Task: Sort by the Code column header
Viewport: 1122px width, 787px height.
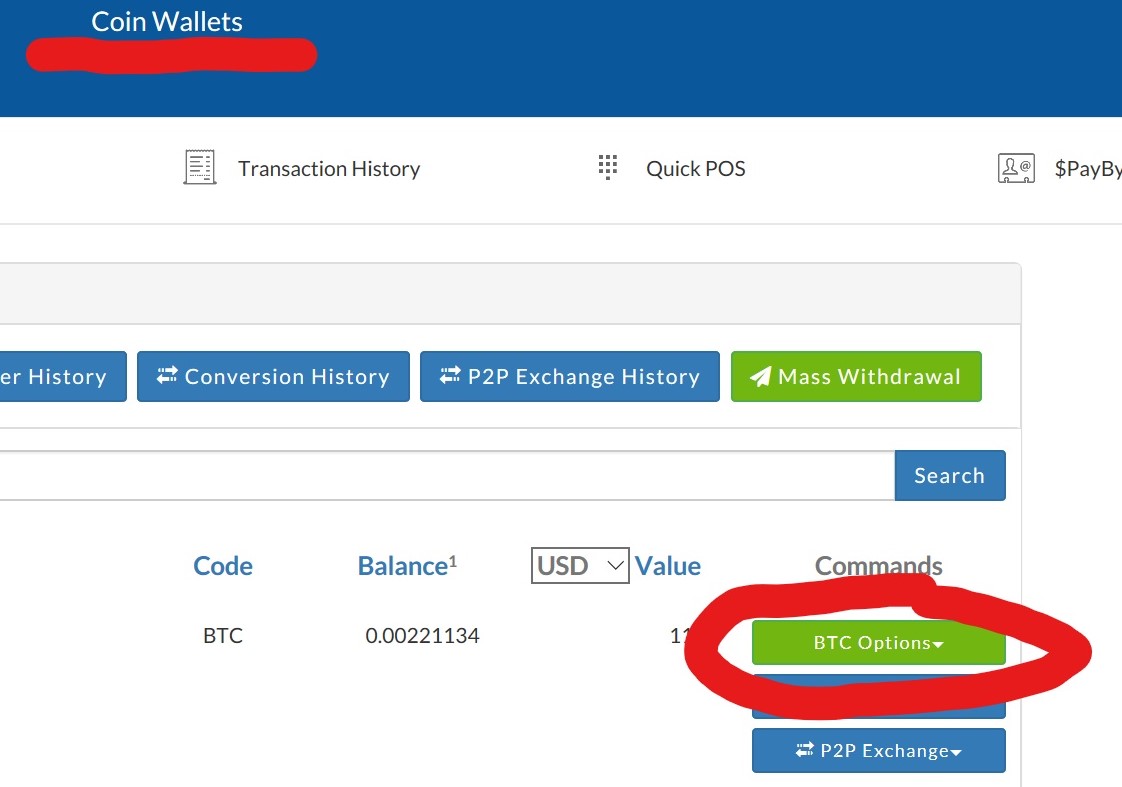Action: (223, 566)
